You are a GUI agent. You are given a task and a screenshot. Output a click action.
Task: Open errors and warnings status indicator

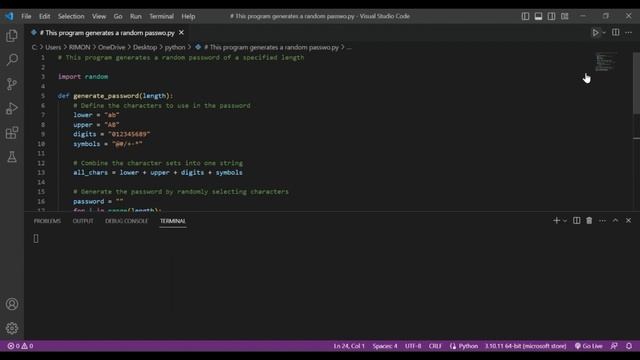pyautogui.click(x=20, y=346)
